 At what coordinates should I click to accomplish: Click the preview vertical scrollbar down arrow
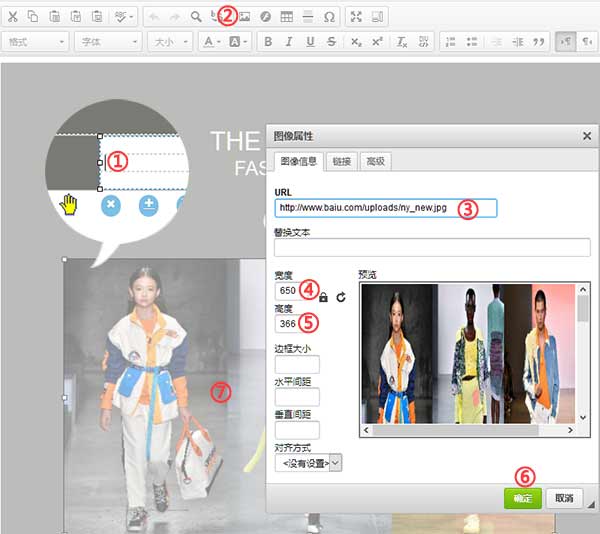click(x=582, y=417)
